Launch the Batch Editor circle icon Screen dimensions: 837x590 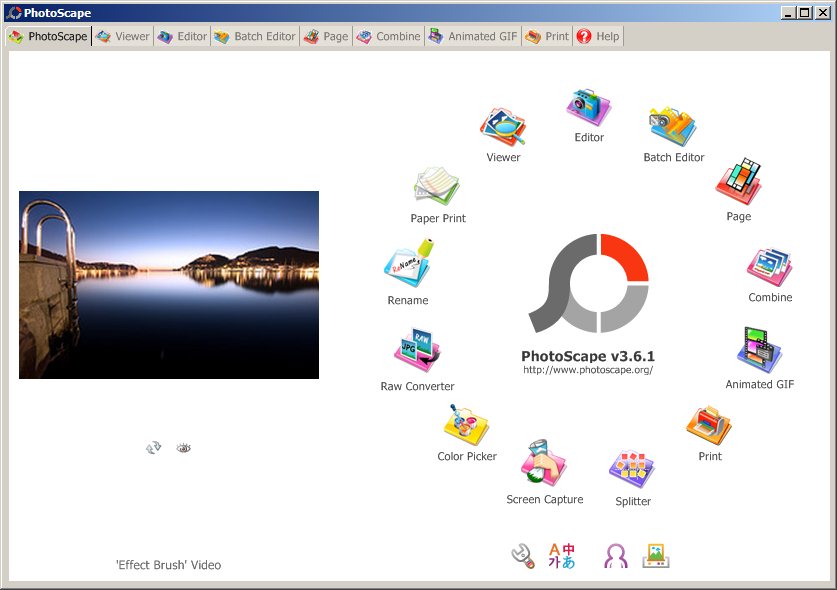pyautogui.click(x=673, y=128)
